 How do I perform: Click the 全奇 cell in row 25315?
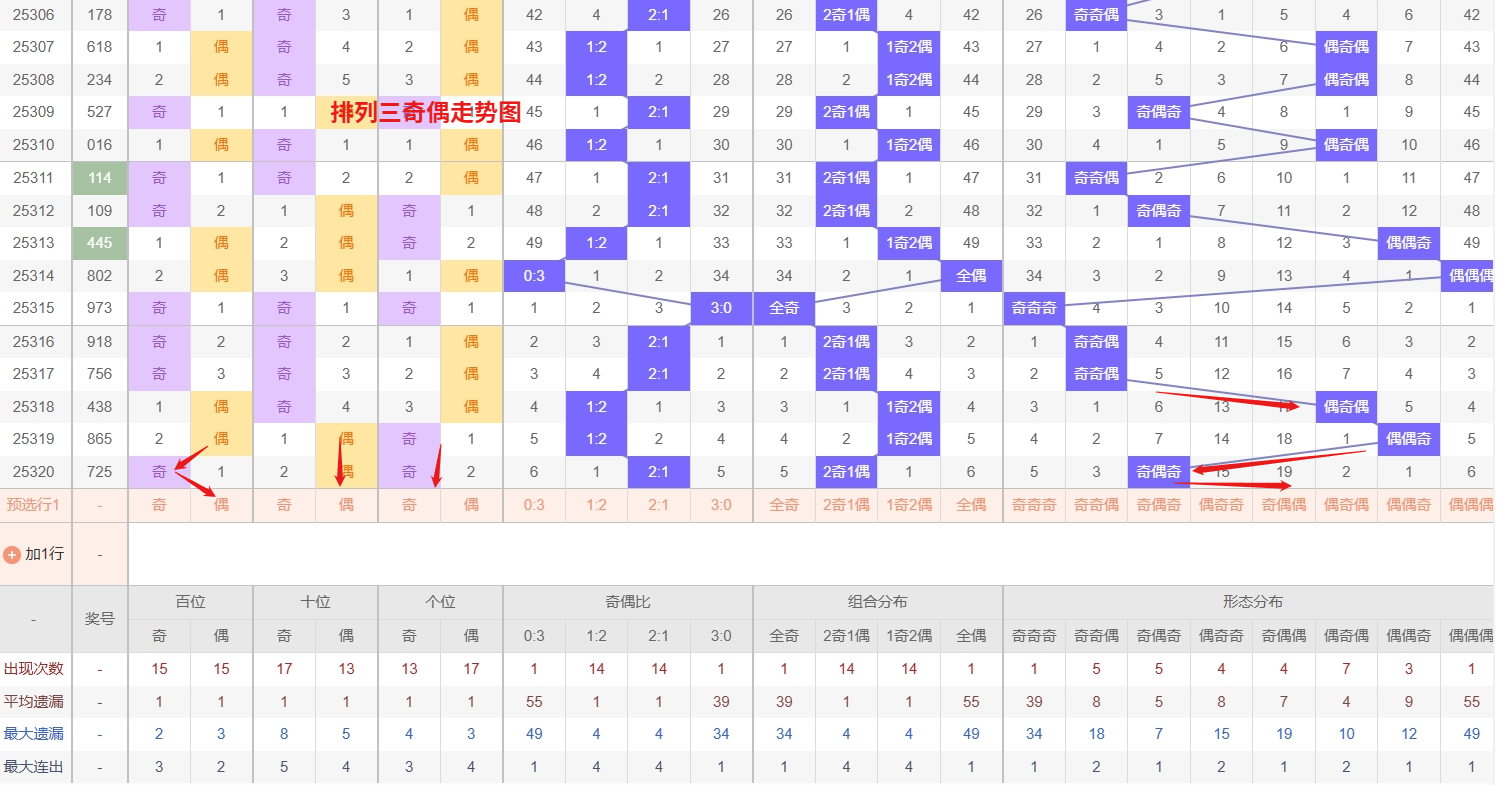click(x=784, y=308)
